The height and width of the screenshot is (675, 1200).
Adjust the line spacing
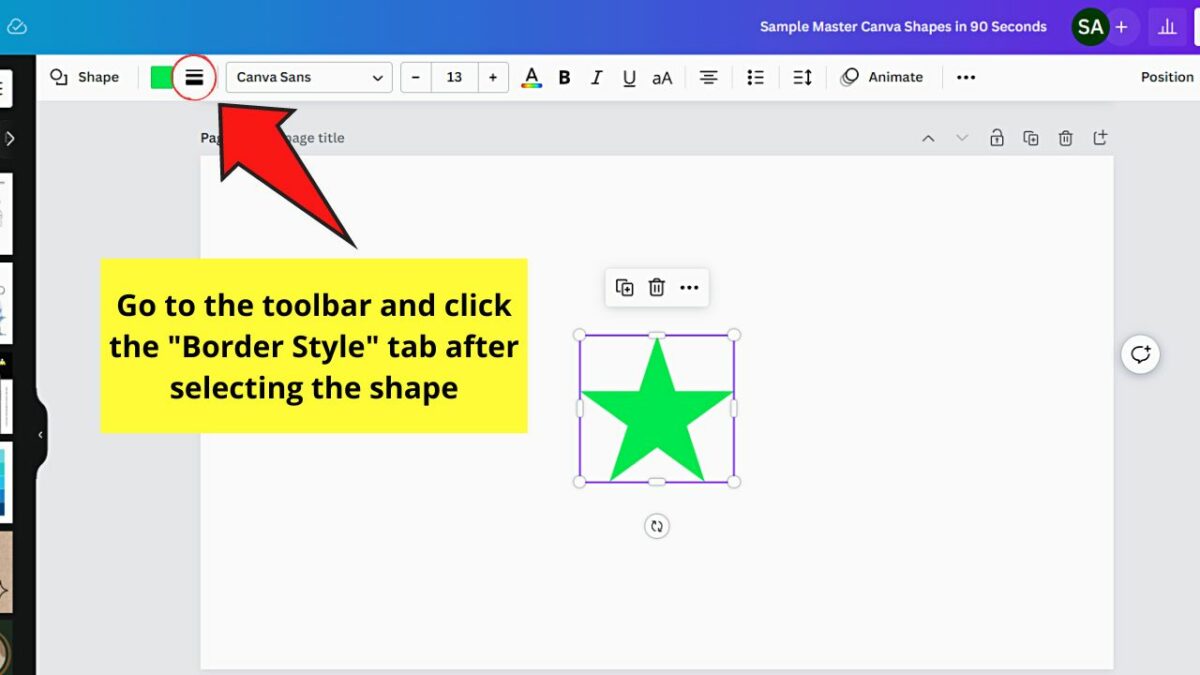pos(801,77)
